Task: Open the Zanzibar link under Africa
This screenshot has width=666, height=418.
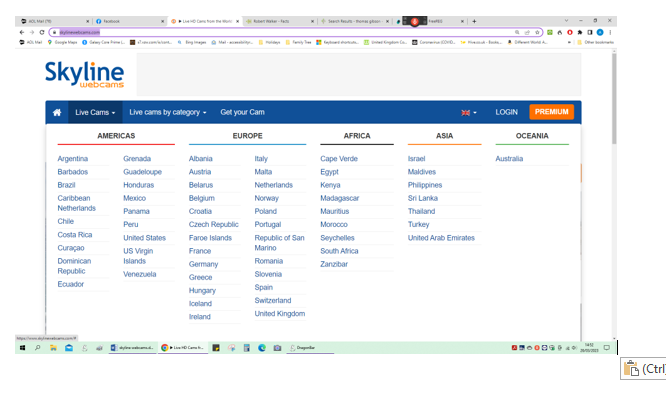Action: click(x=334, y=264)
